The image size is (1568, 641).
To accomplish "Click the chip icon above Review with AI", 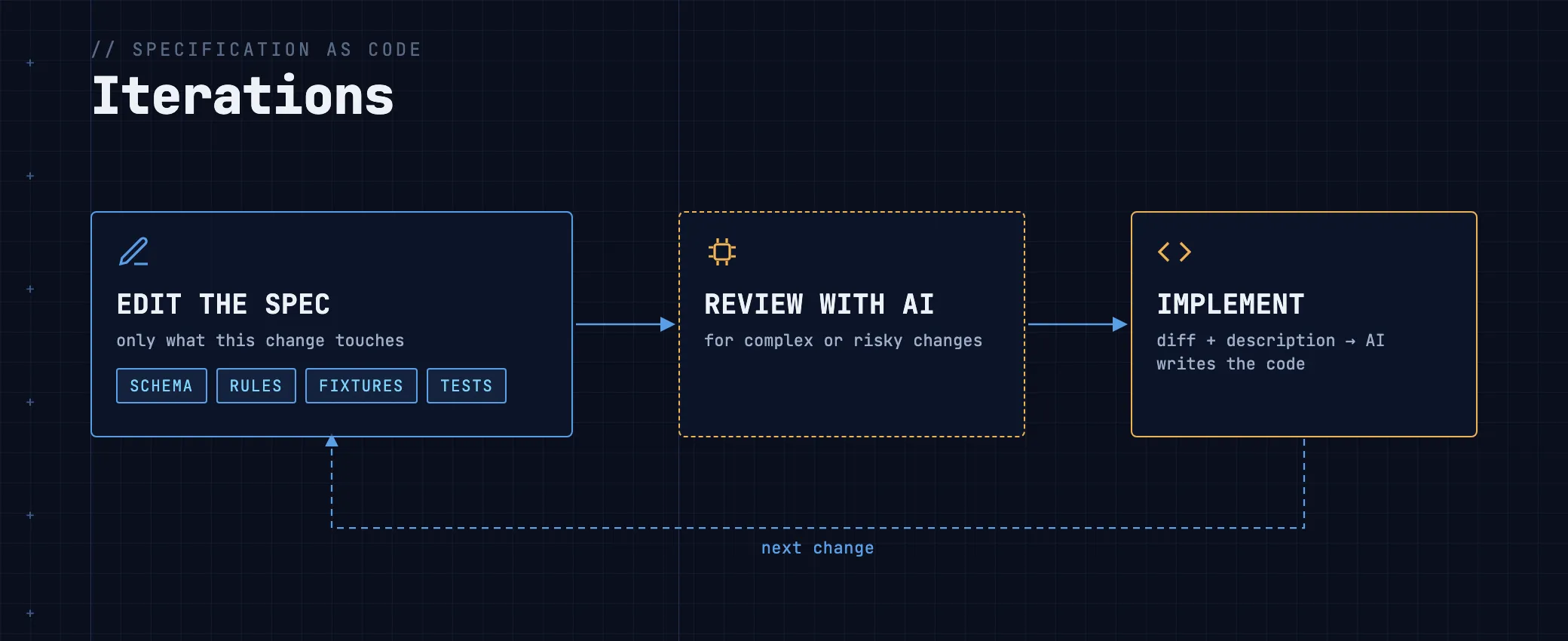I will pyautogui.click(x=721, y=252).
